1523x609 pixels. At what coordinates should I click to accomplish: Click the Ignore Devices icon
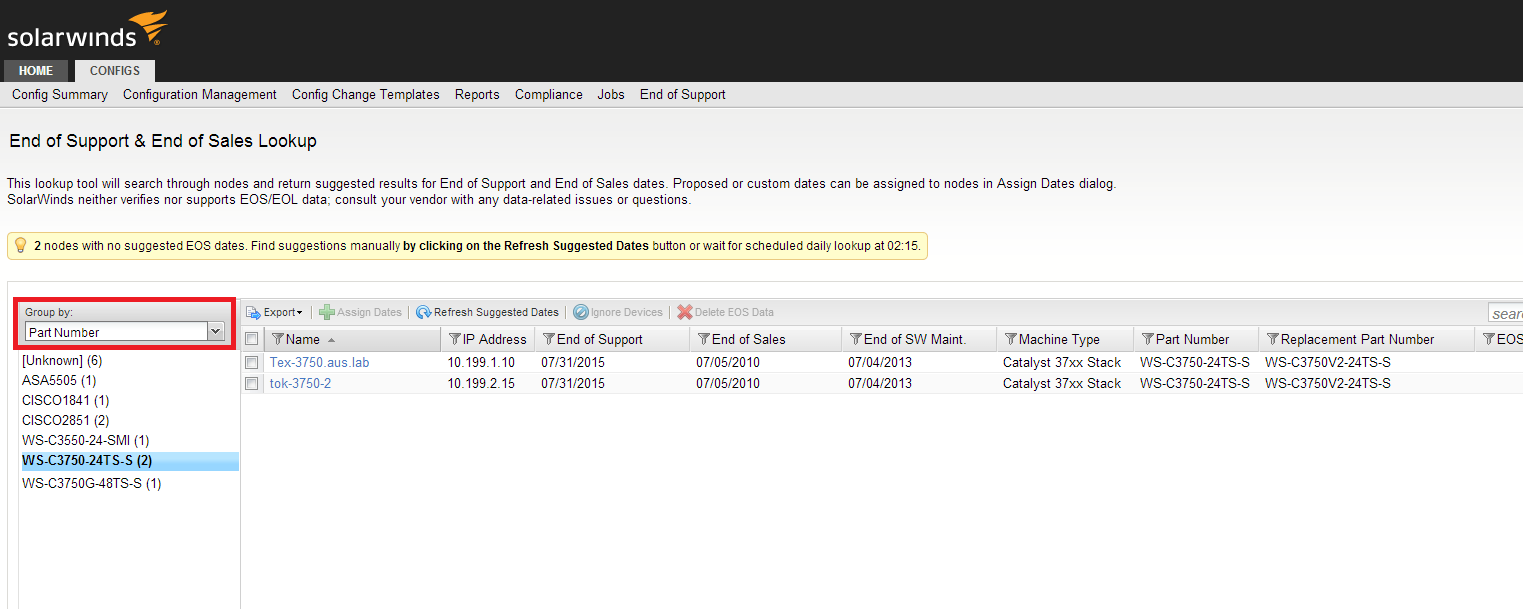pyautogui.click(x=581, y=312)
